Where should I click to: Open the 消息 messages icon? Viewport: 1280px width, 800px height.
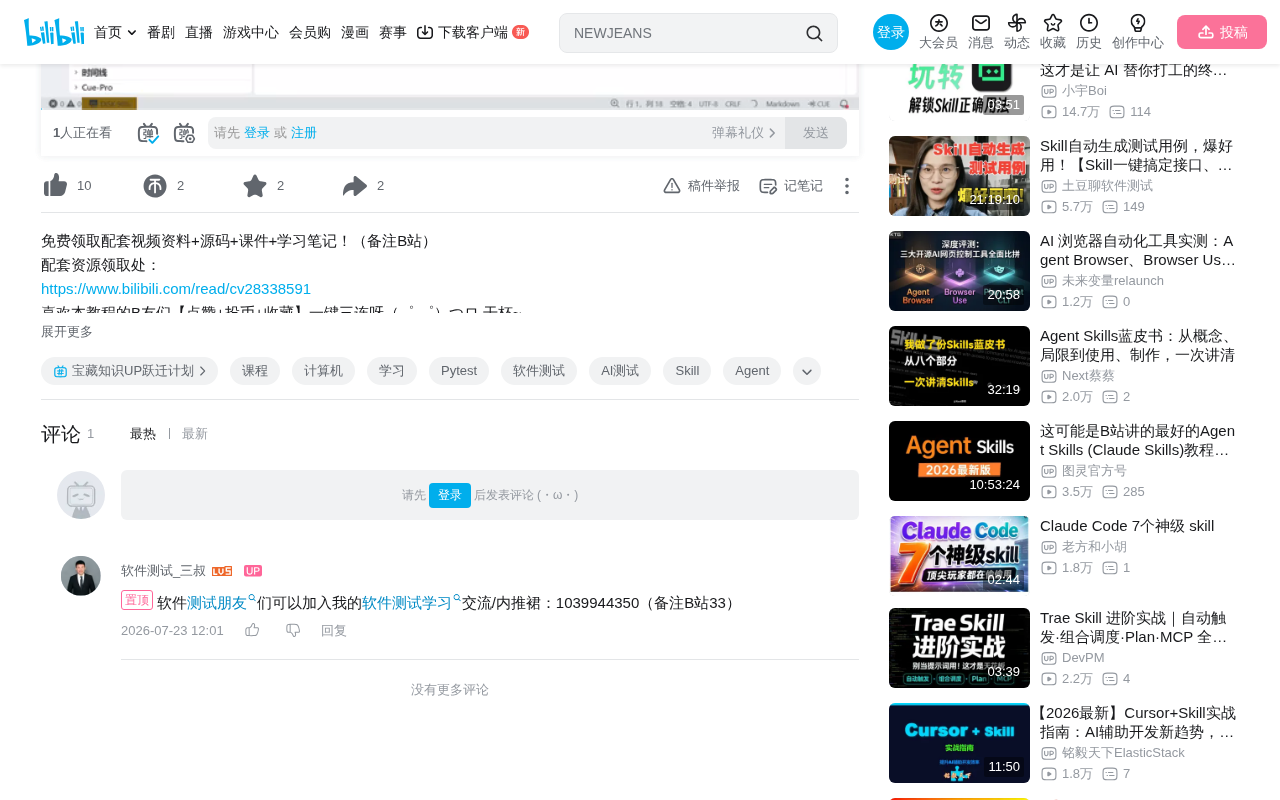pyautogui.click(x=981, y=23)
